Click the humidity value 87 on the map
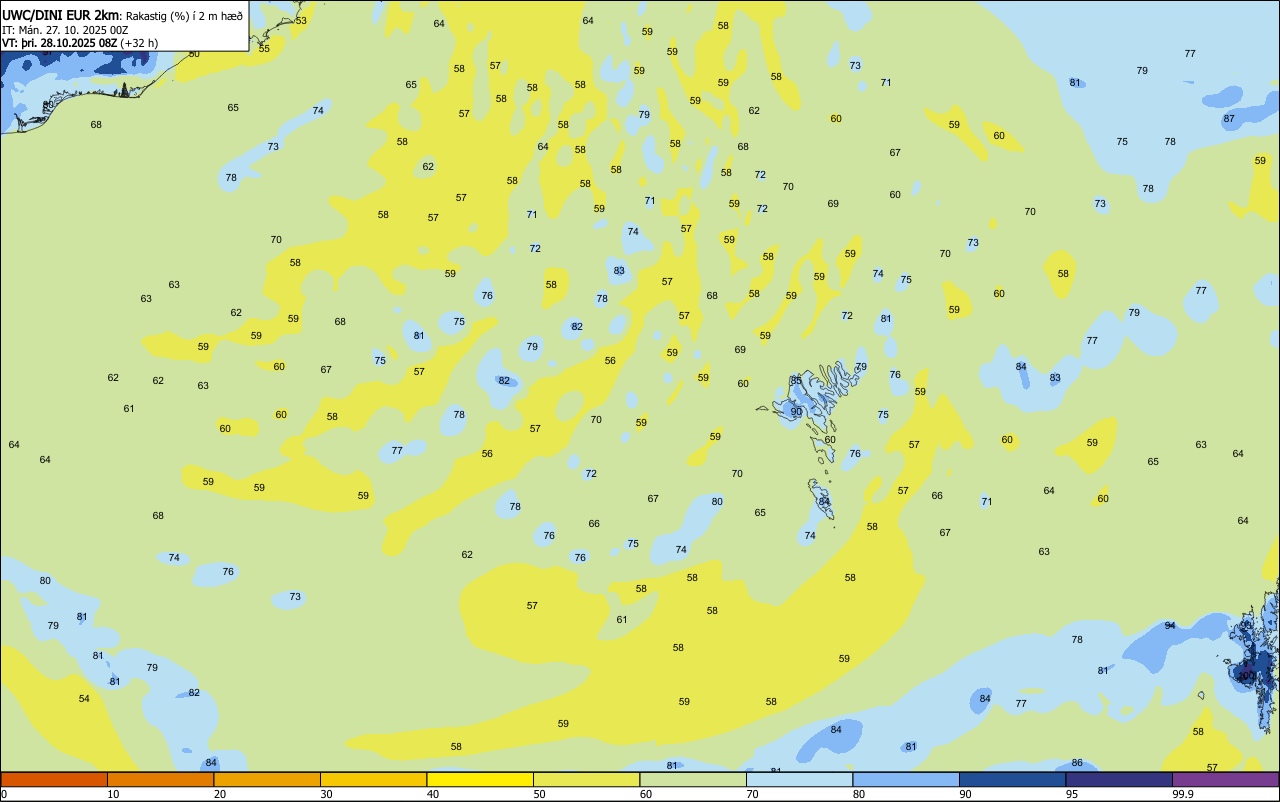Image resolution: width=1280 pixels, height=802 pixels. [x=1229, y=118]
